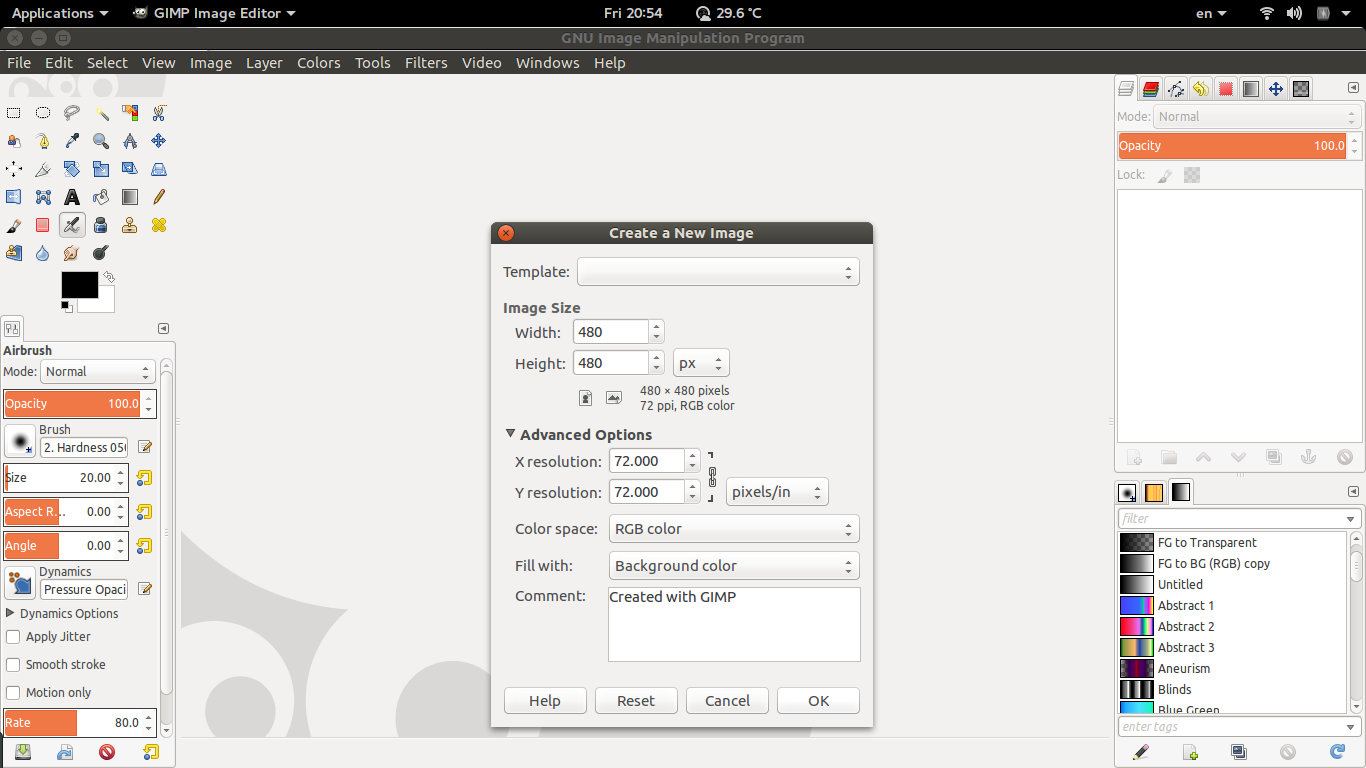Activate the Blend gradient tool
The width and height of the screenshot is (1366, 768).
pos(130,197)
